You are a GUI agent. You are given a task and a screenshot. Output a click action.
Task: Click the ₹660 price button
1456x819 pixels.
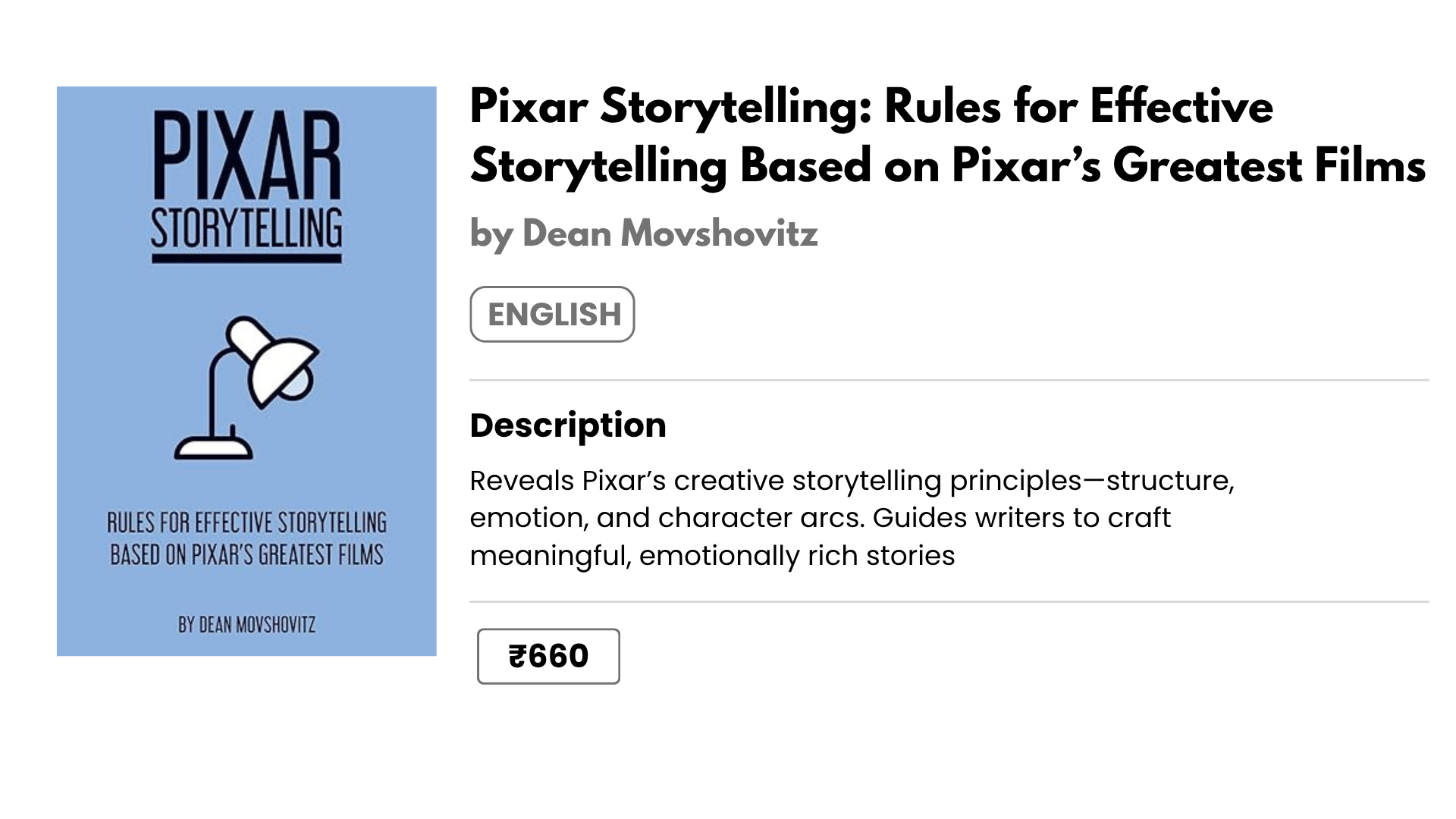click(548, 656)
